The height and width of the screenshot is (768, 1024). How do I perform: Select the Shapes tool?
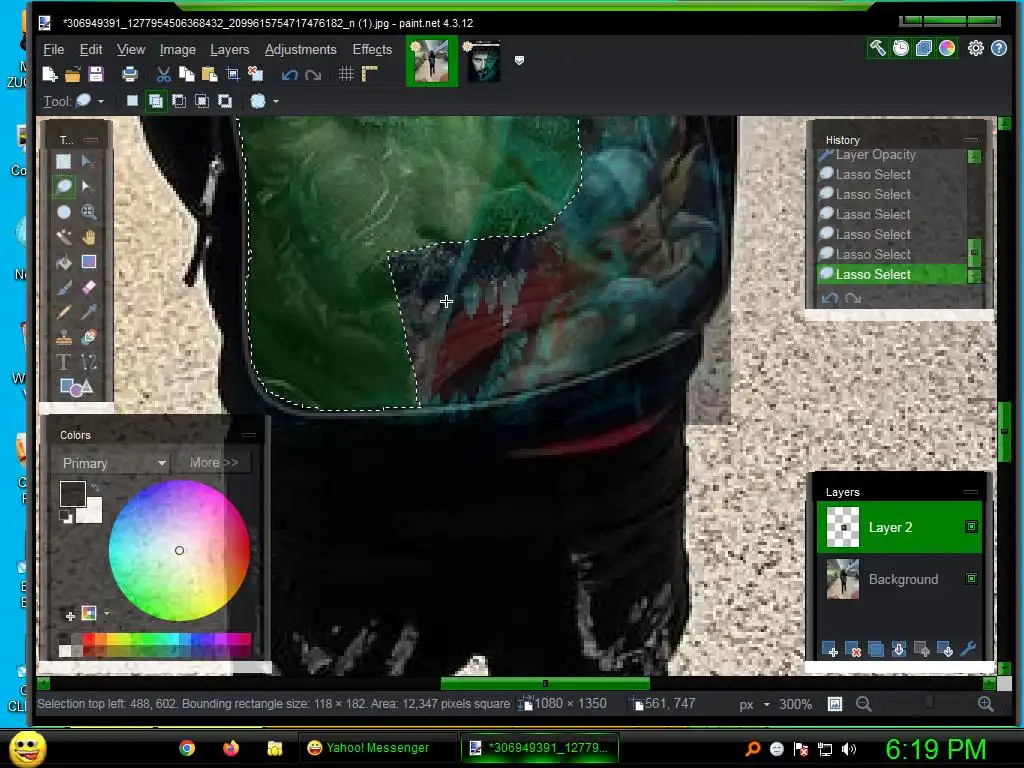click(x=76, y=387)
